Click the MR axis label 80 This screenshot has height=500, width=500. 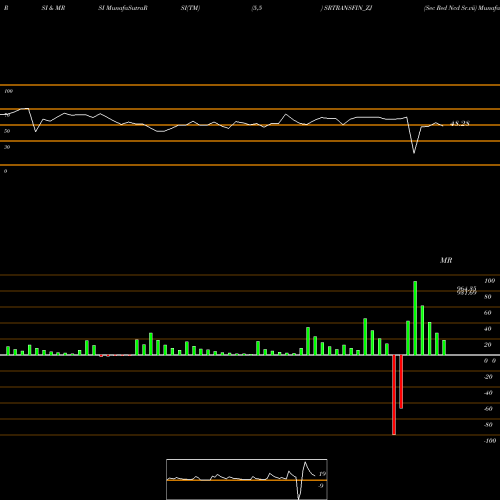[x=488, y=297]
